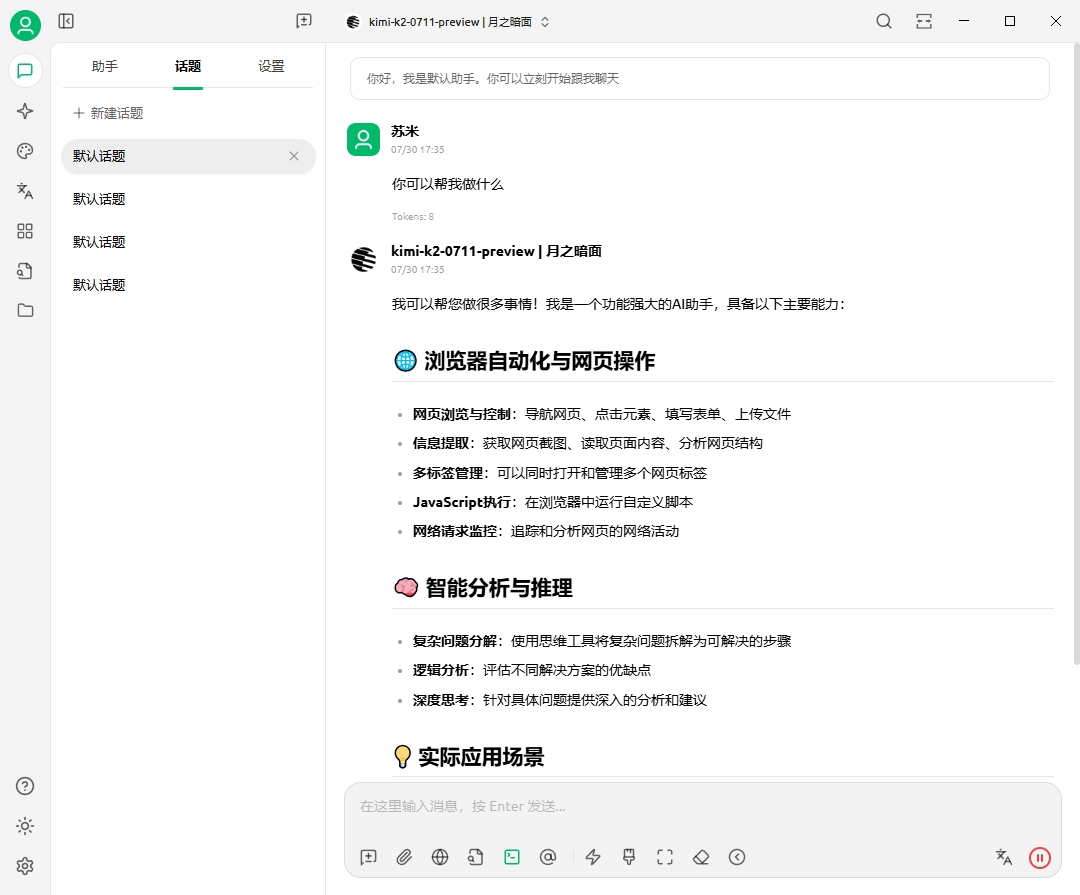Click new topic icon in input toolbar
This screenshot has height=895, width=1080.
[x=368, y=857]
